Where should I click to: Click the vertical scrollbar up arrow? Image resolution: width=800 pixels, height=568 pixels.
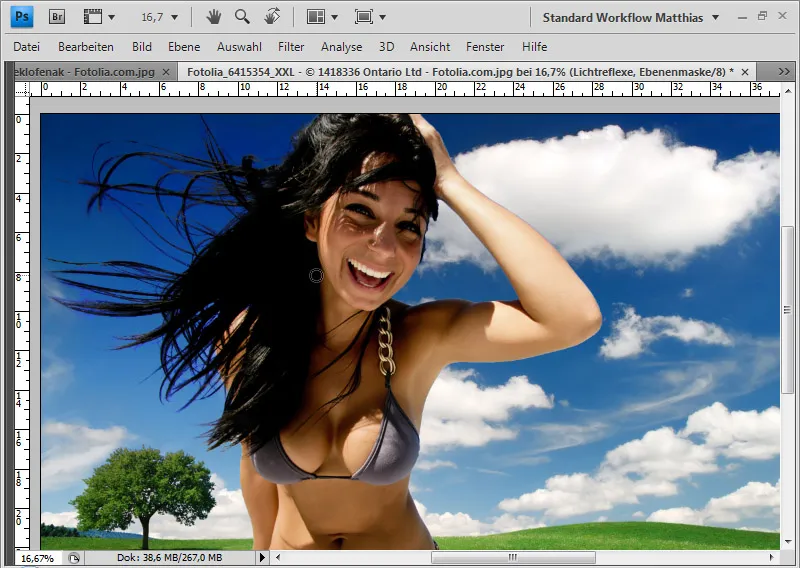pos(788,91)
